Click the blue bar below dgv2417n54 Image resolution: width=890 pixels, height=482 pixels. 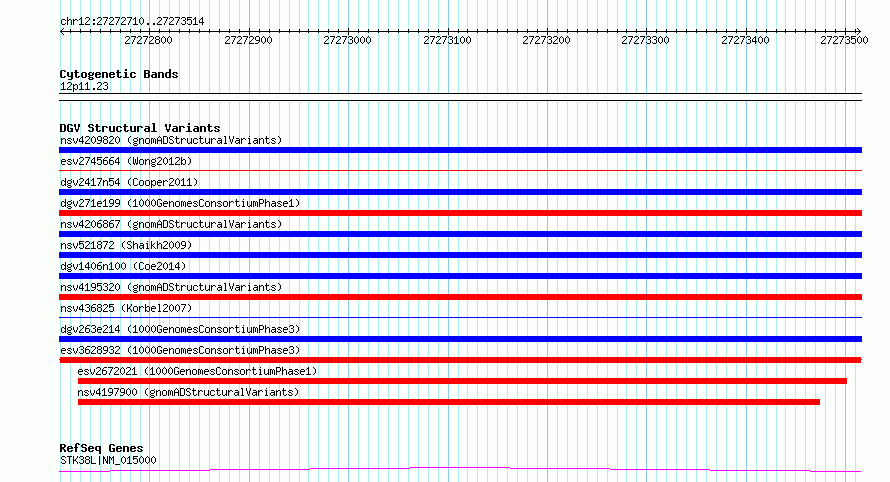460,192
